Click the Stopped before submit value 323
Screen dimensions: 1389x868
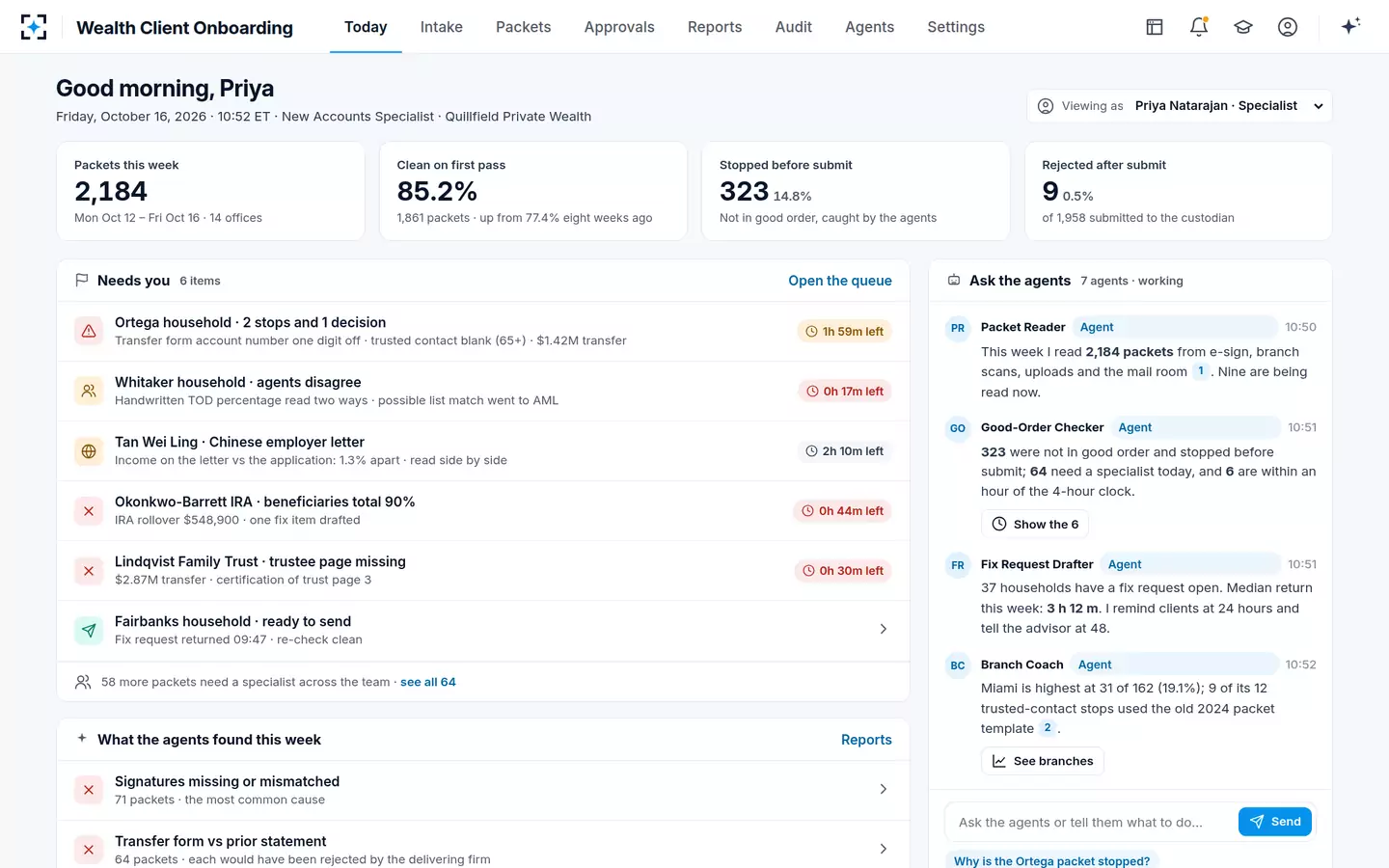pos(744,192)
